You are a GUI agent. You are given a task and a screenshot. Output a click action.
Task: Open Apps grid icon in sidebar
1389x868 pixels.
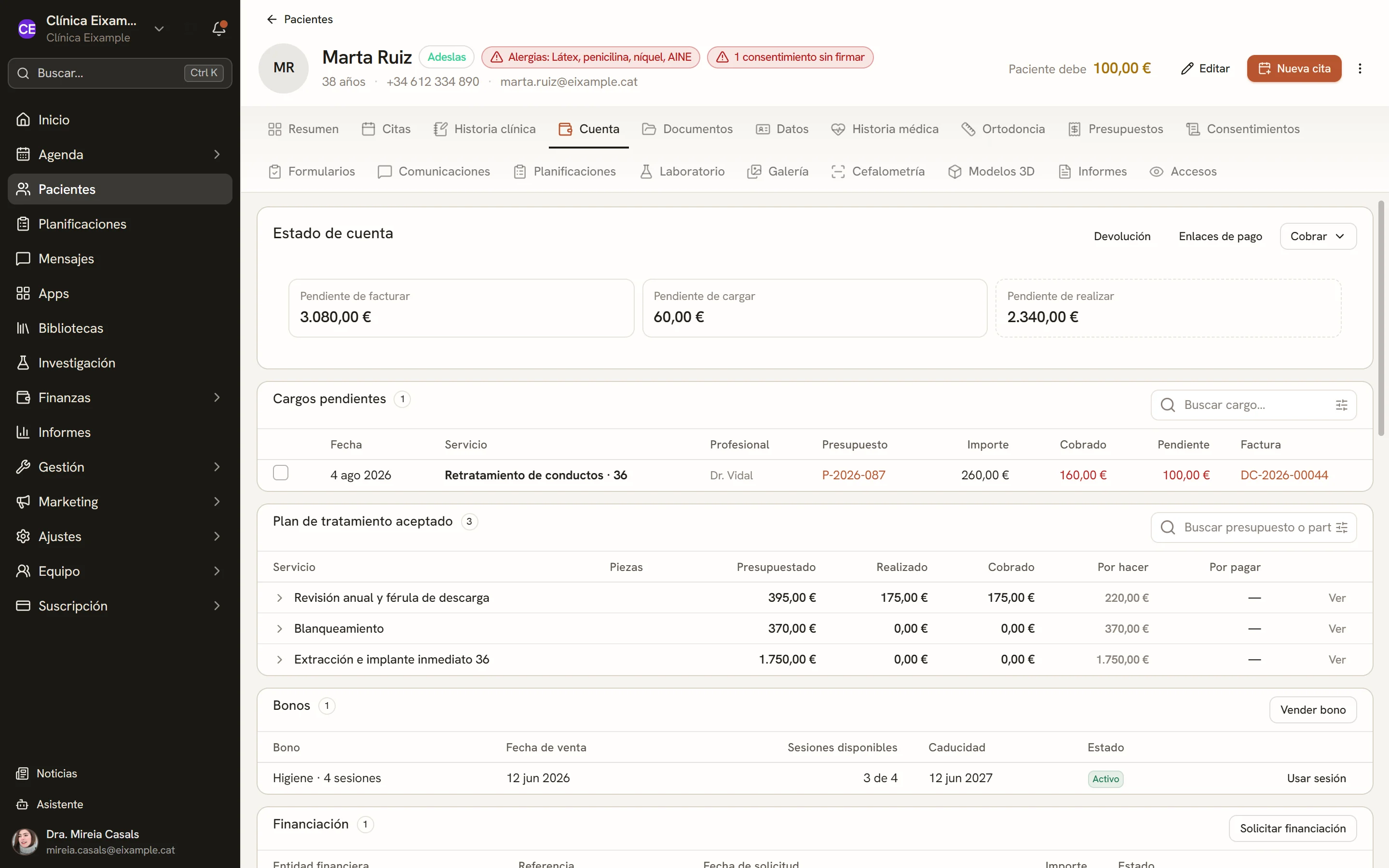click(x=23, y=293)
